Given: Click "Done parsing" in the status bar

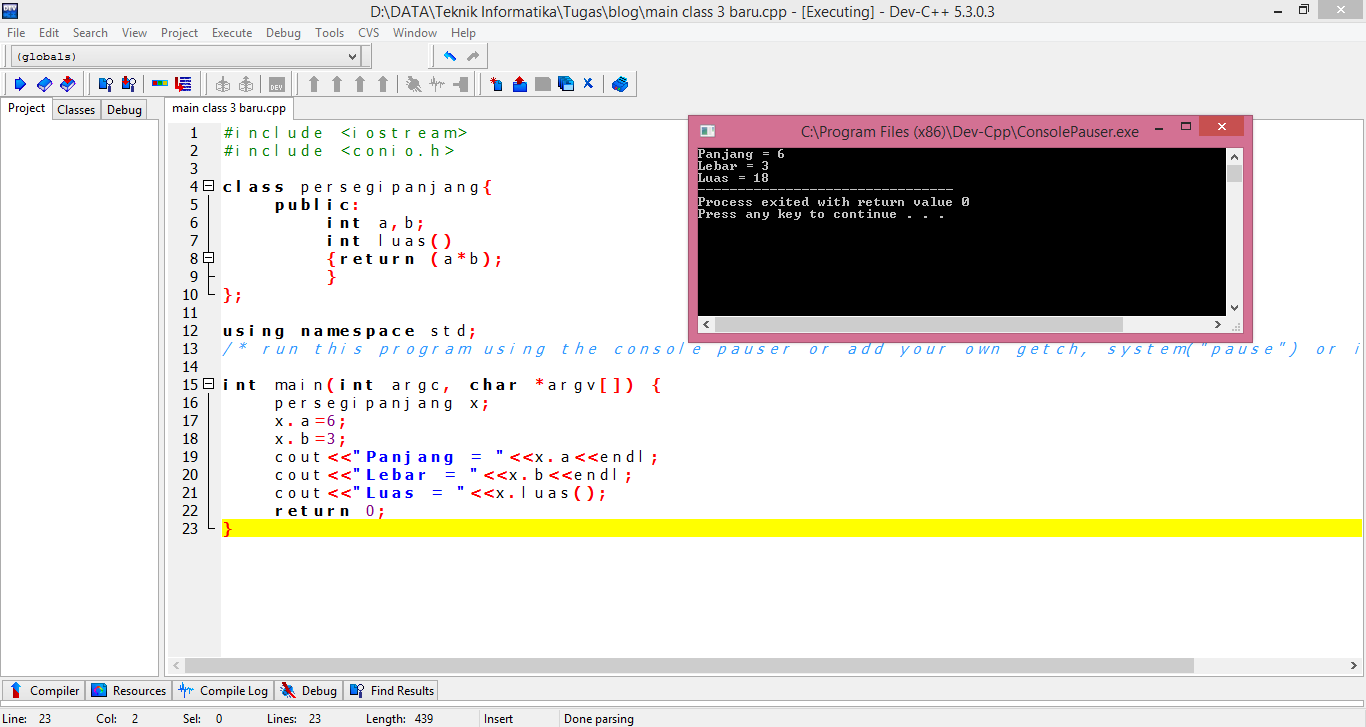Looking at the screenshot, I should tap(598, 718).
